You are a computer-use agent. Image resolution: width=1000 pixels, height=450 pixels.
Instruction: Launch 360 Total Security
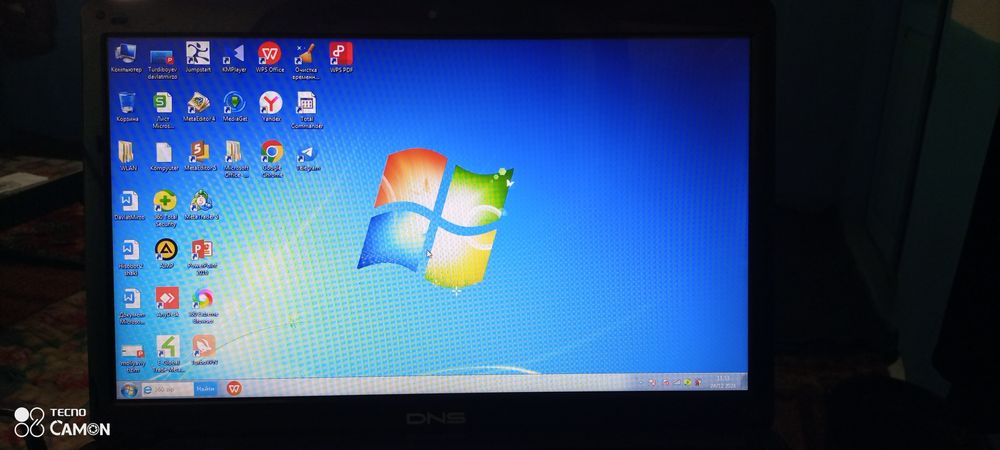click(x=165, y=208)
